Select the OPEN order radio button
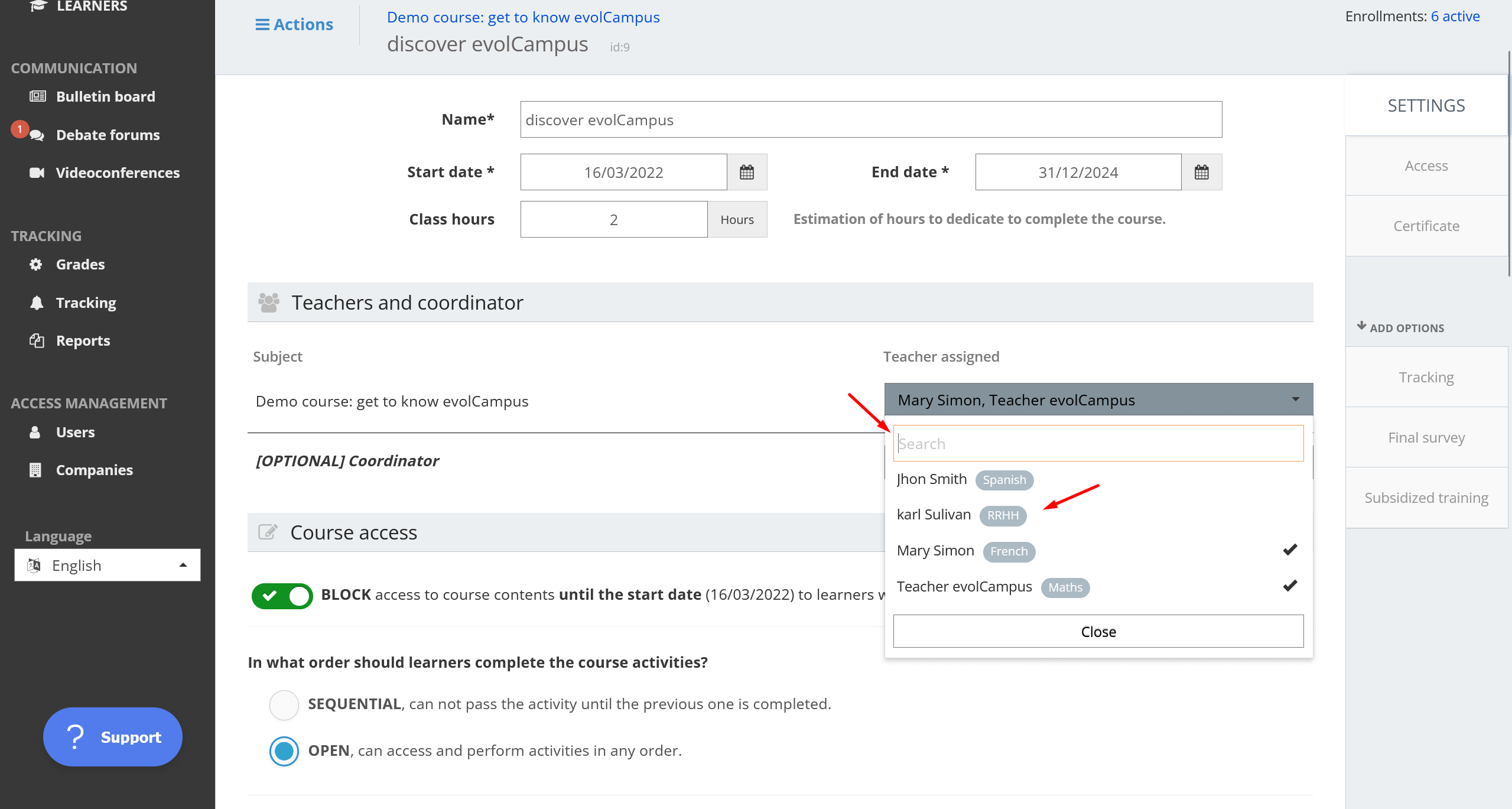The image size is (1512, 809). click(284, 750)
